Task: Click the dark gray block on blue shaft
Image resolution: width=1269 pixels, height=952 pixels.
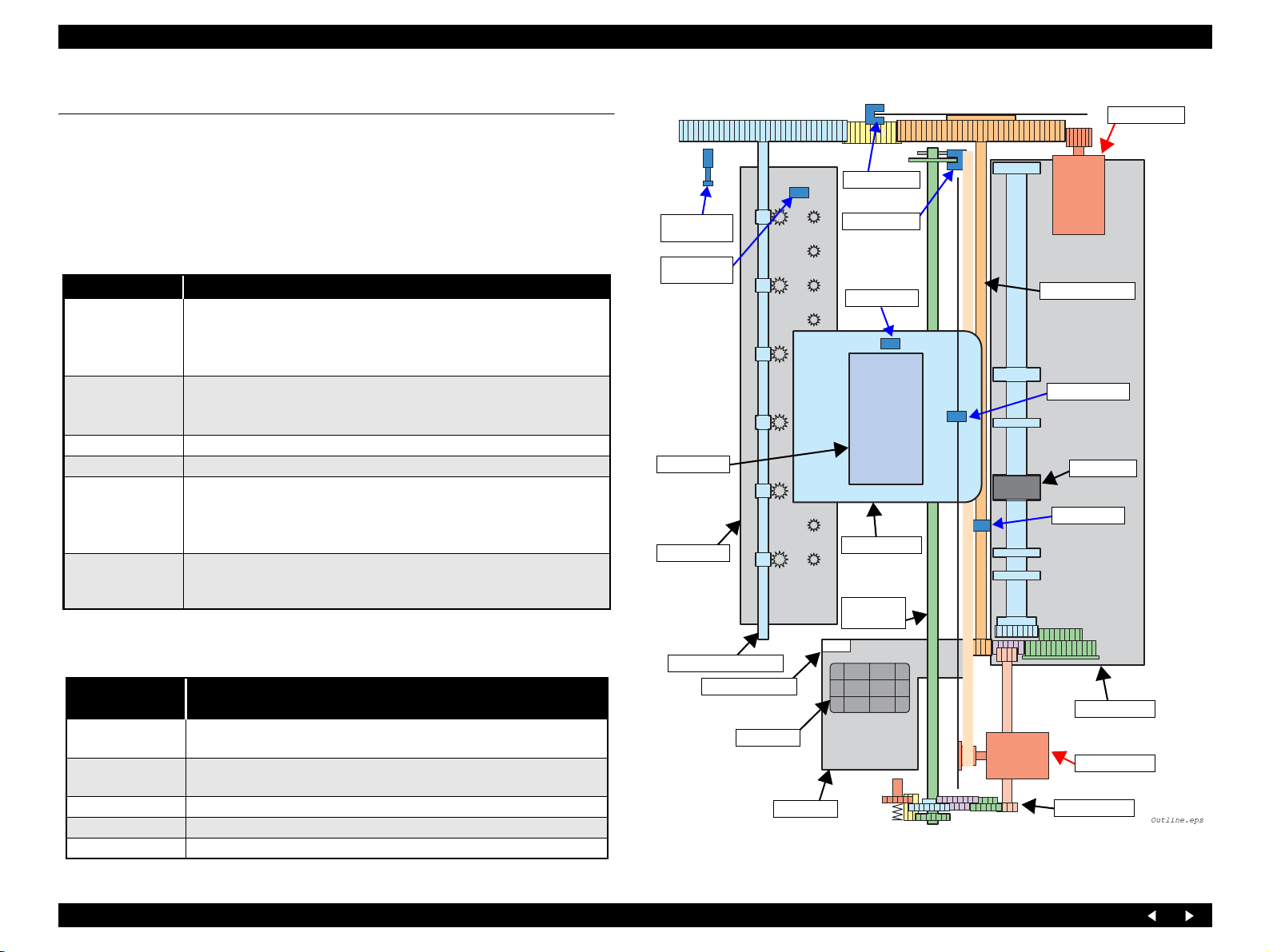Action: tap(1016, 488)
